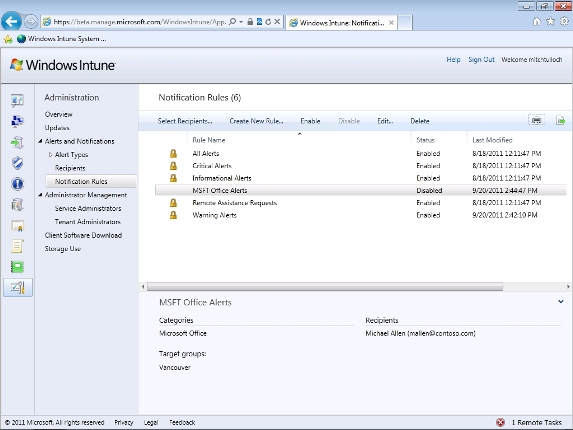Screen dimensions: 573x430
Task: Click the Sign Out link
Action: 481,60
